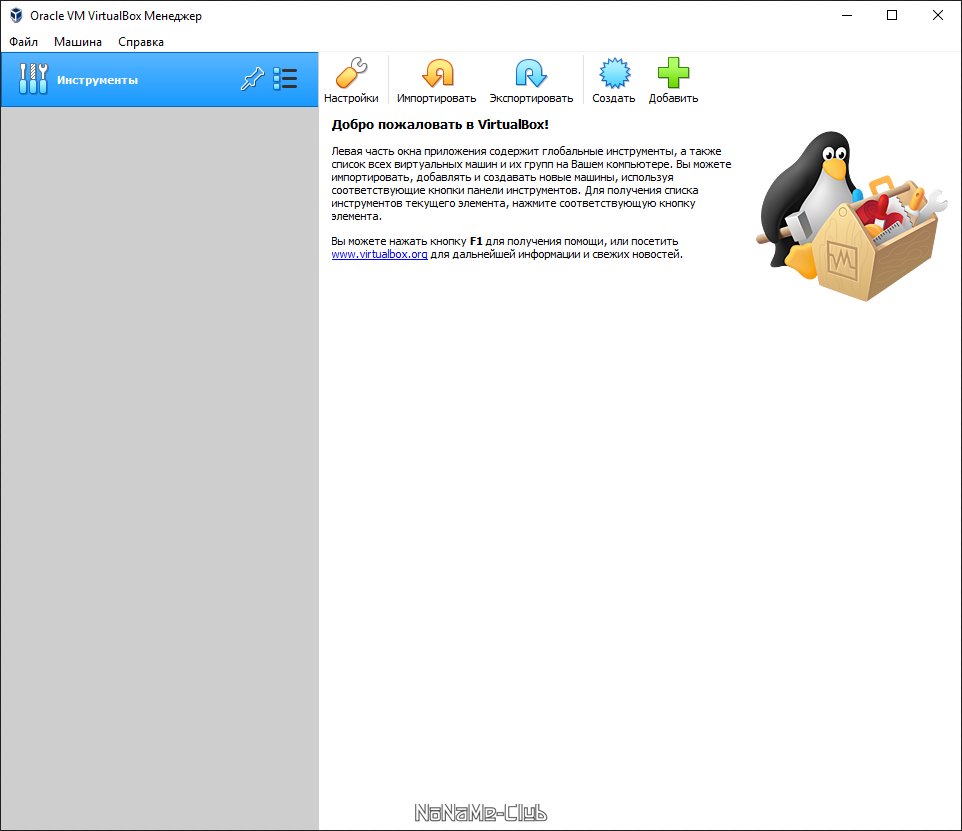Open the Настройки (Settings) wrench icon
Screen dimensions: 962x831
tap(352, 73)
